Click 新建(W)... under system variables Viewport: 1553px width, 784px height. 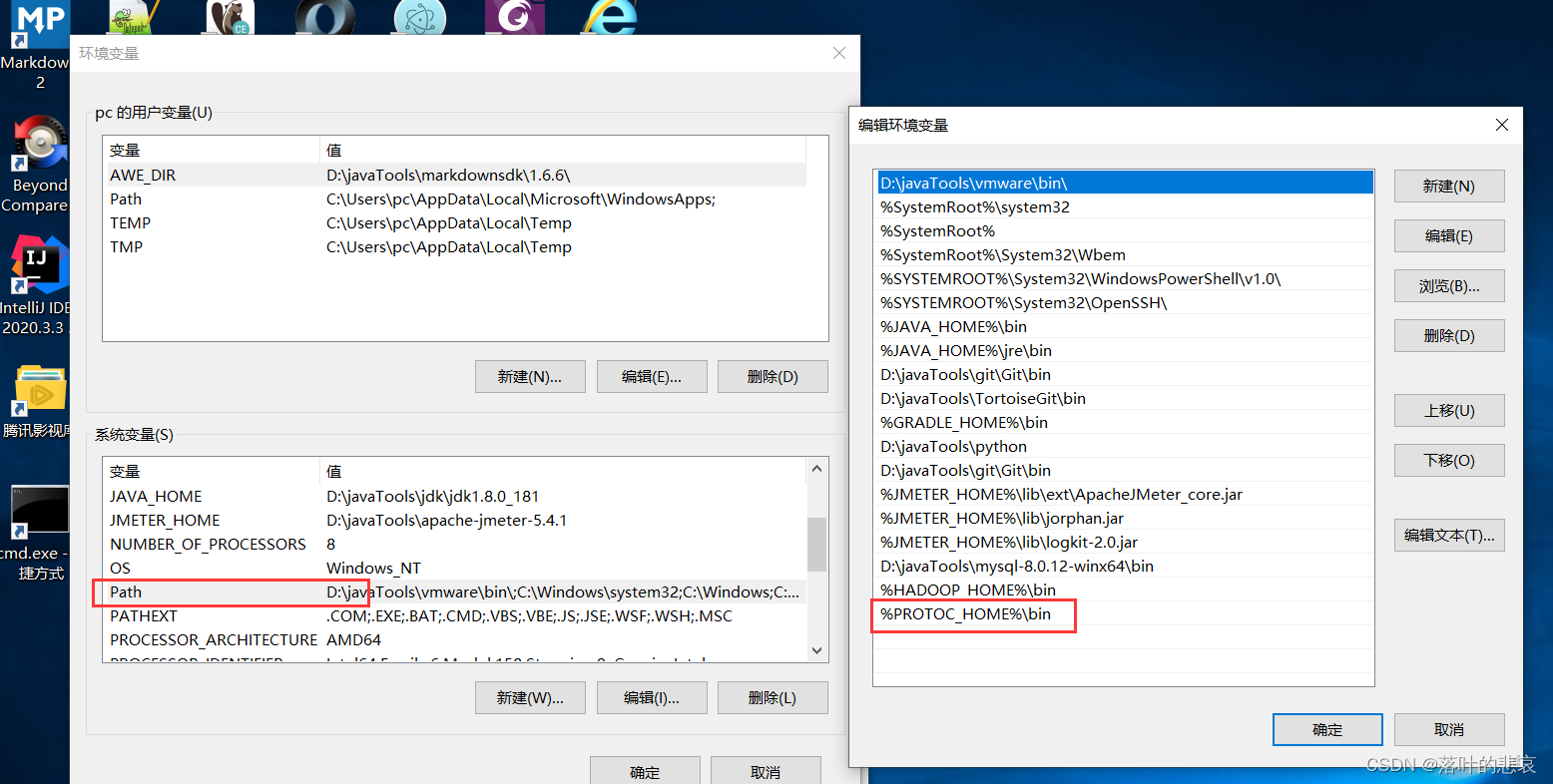[x=529, y=697]
